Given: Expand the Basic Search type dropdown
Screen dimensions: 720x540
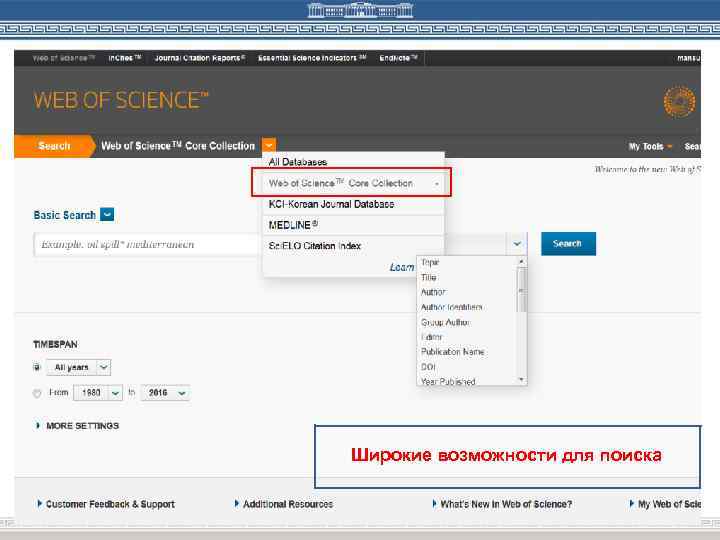Looking at the screenshot, I should coord(107,214).
